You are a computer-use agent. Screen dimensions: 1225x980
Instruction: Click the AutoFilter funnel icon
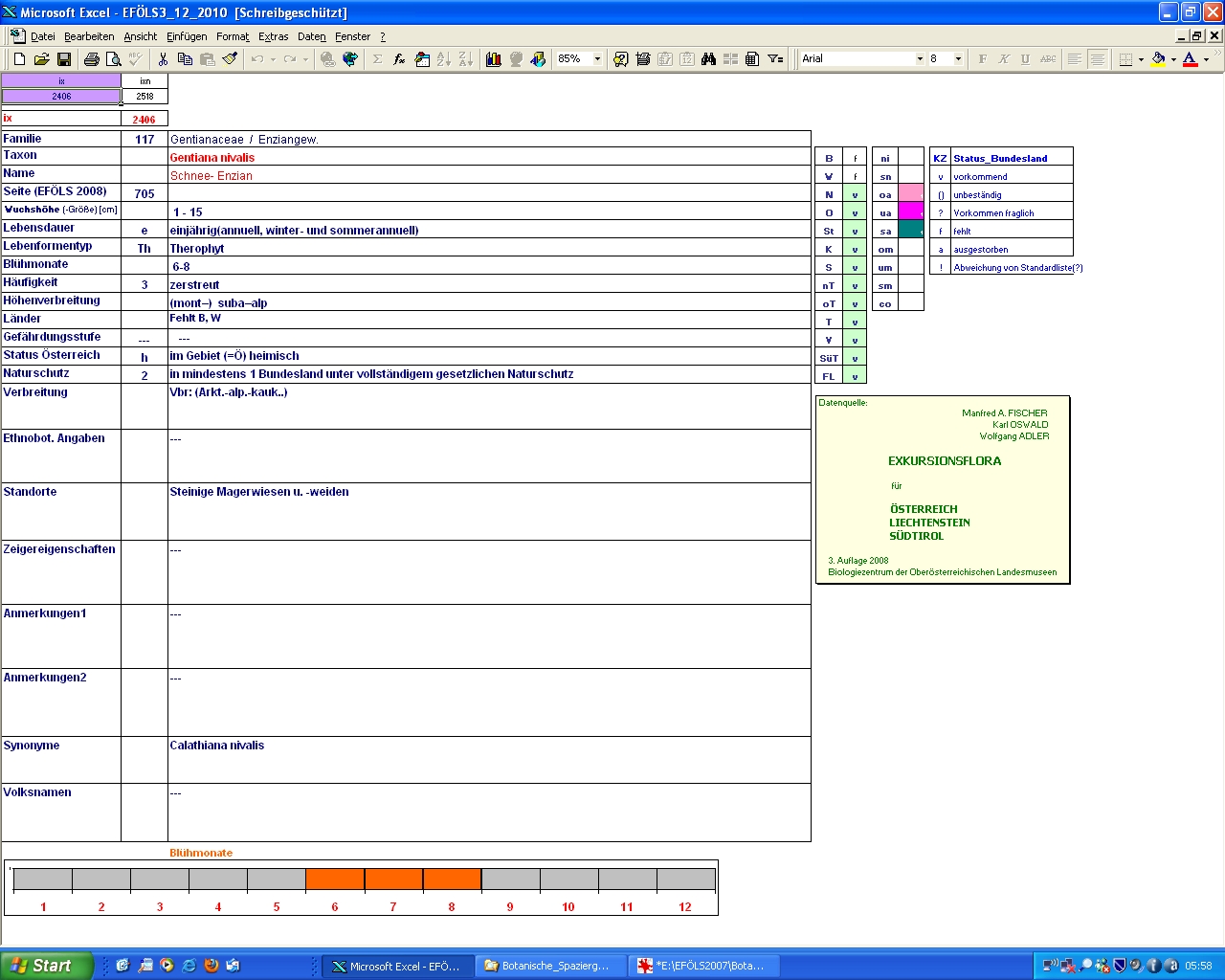[x=775, y=59]
